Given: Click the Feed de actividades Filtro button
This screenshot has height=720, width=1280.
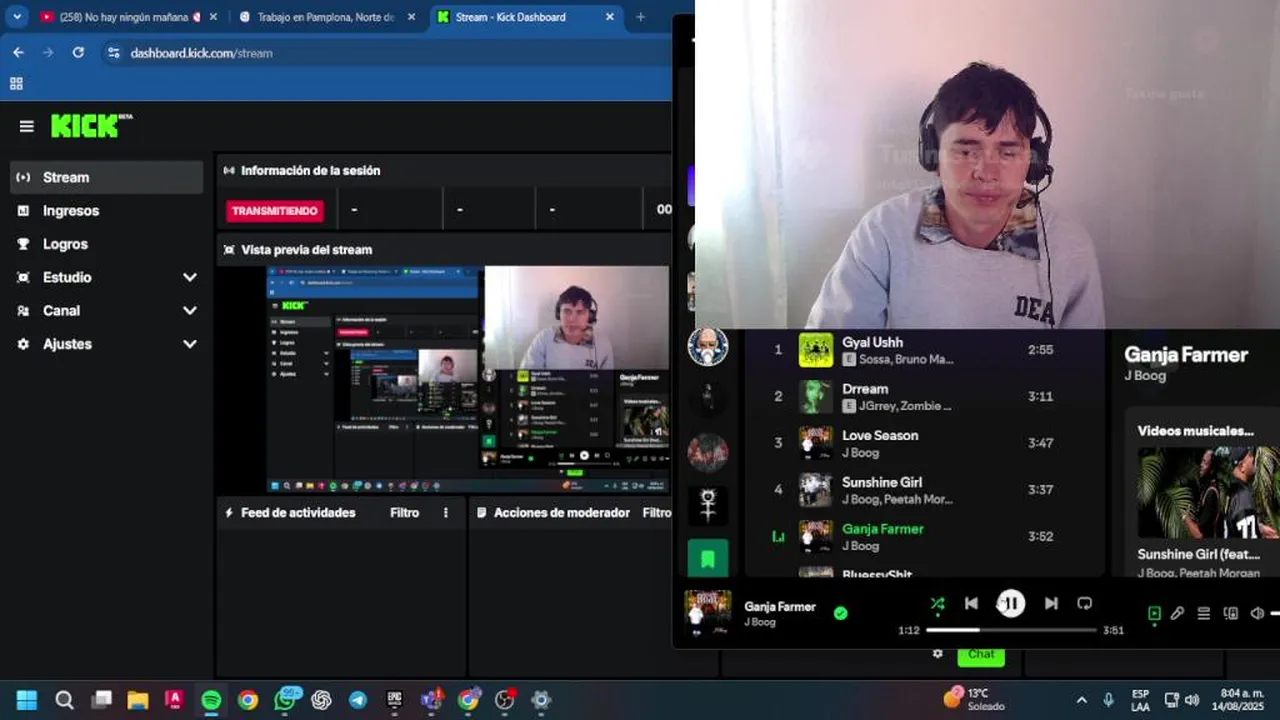Looking at the screenshot, I should 404,512.
